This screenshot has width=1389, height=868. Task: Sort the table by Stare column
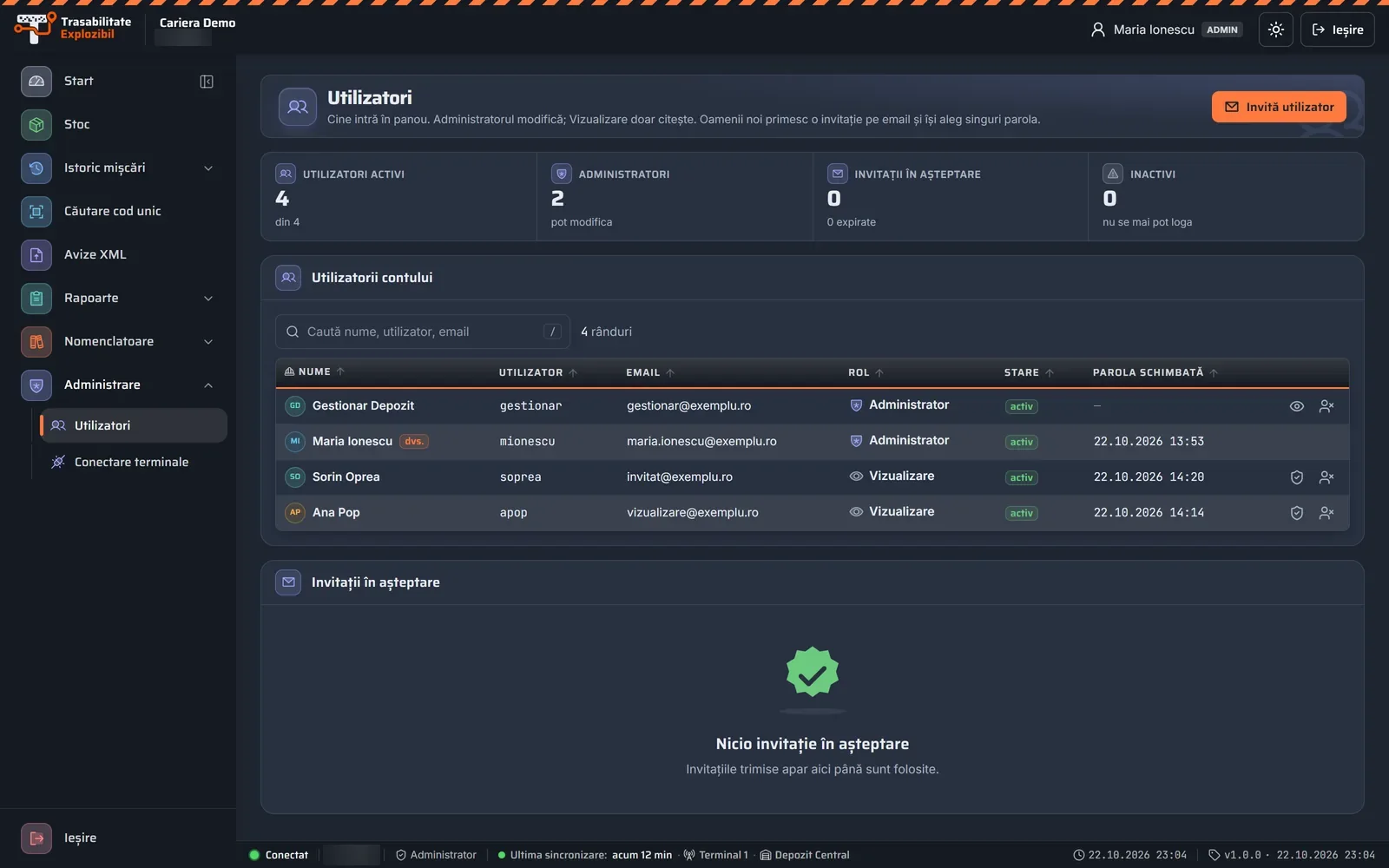pyautogui.click(x=1029, y=372)
